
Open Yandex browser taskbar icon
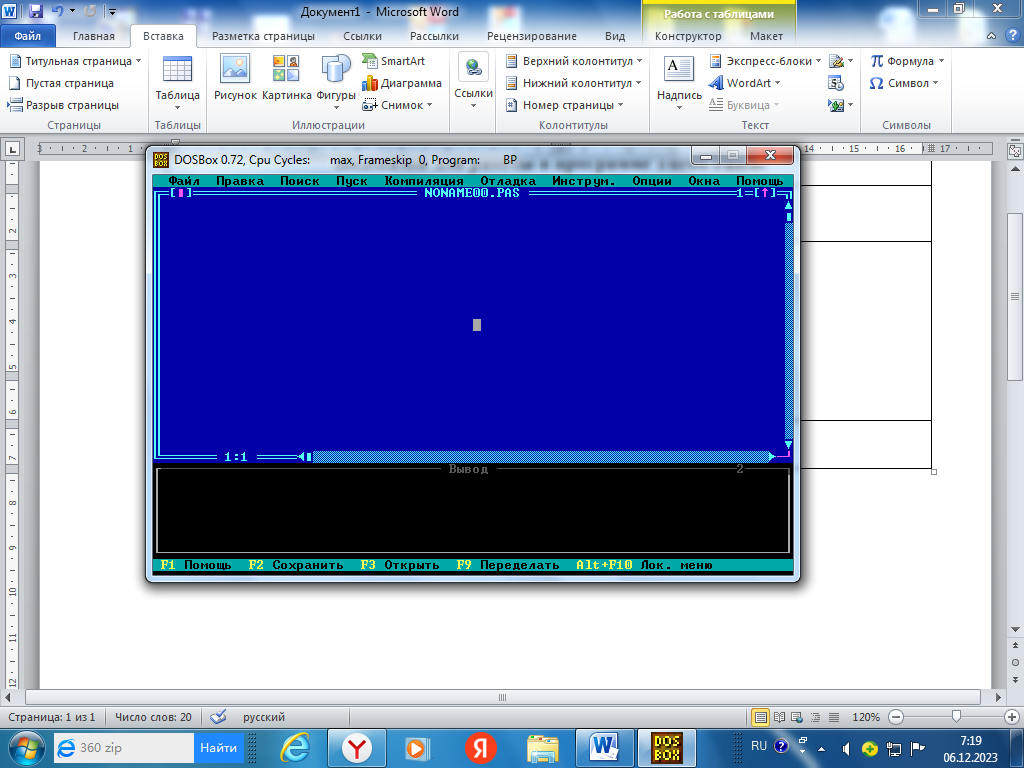[x=357, y=748]
